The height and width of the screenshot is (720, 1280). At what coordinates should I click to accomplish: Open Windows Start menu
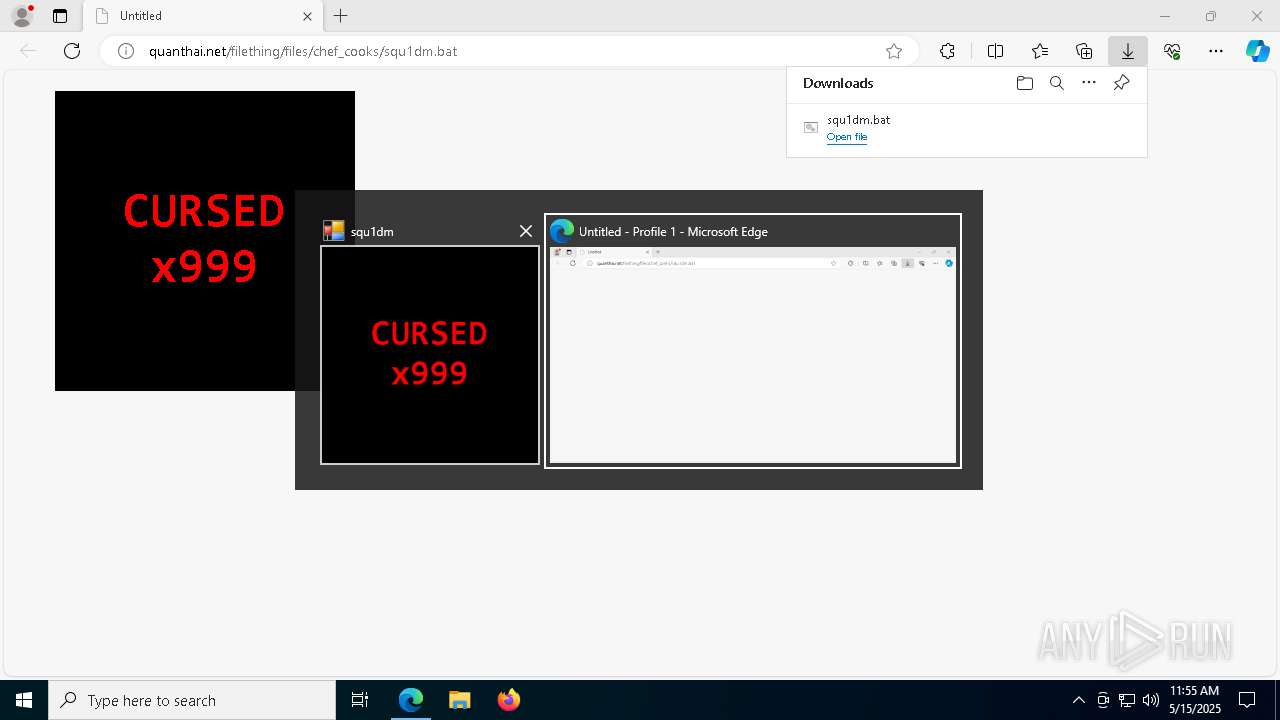24,700
